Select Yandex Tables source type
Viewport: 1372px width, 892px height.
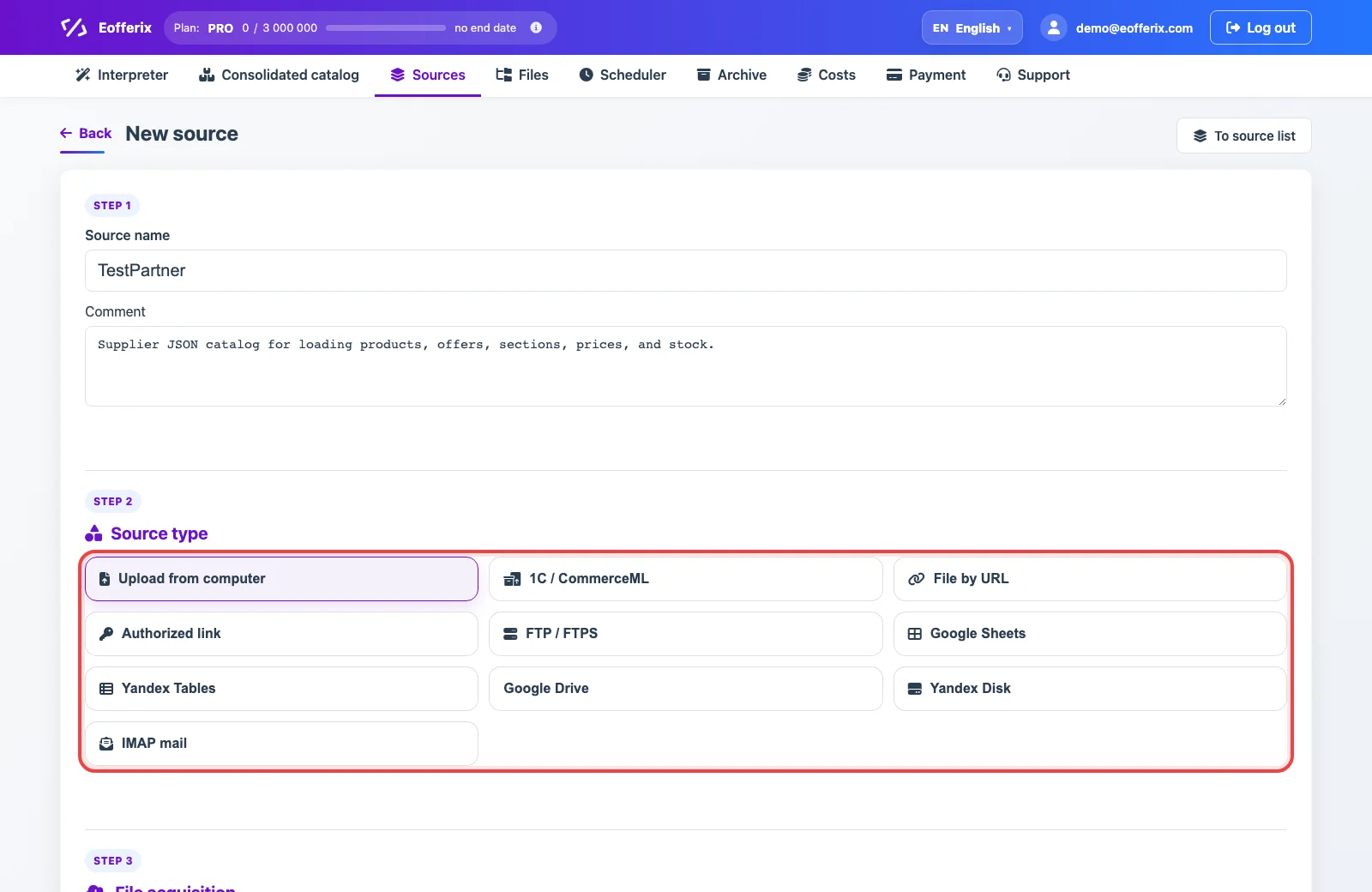pos(281,689)
